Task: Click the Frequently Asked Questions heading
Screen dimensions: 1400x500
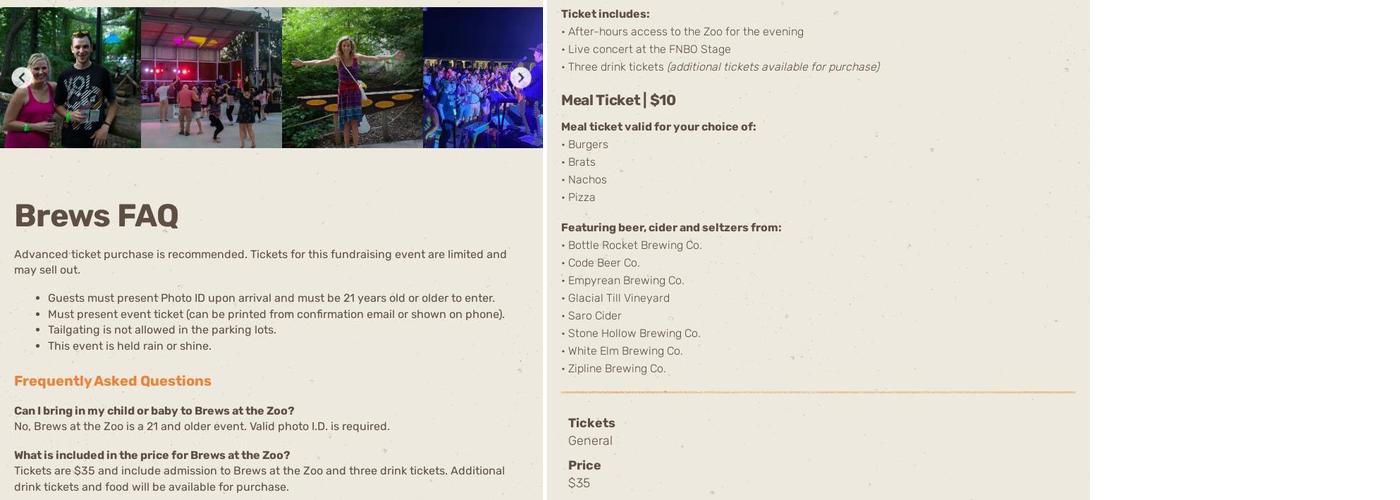Action: 112,381
